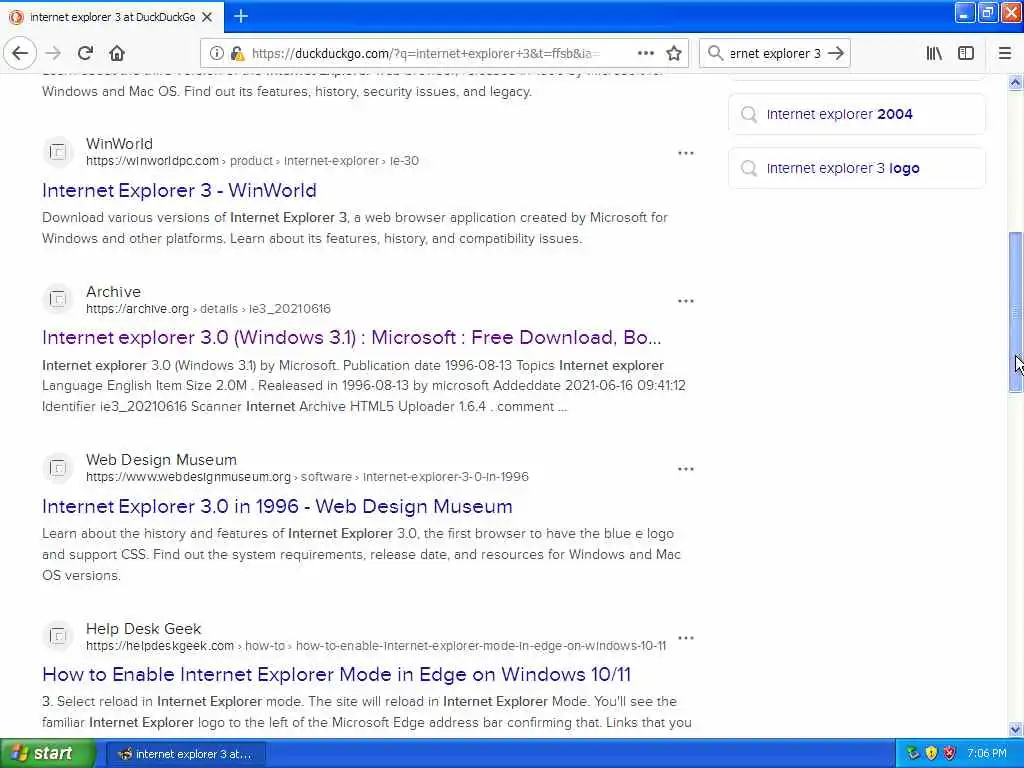Click the 7:06 PM system clock

[x=987, y=754]
